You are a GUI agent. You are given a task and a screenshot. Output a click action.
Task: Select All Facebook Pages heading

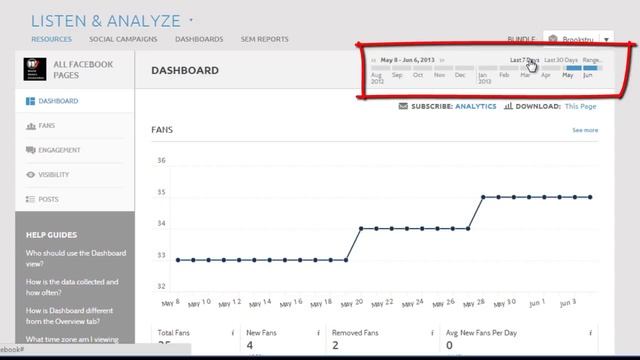[83, 70]
